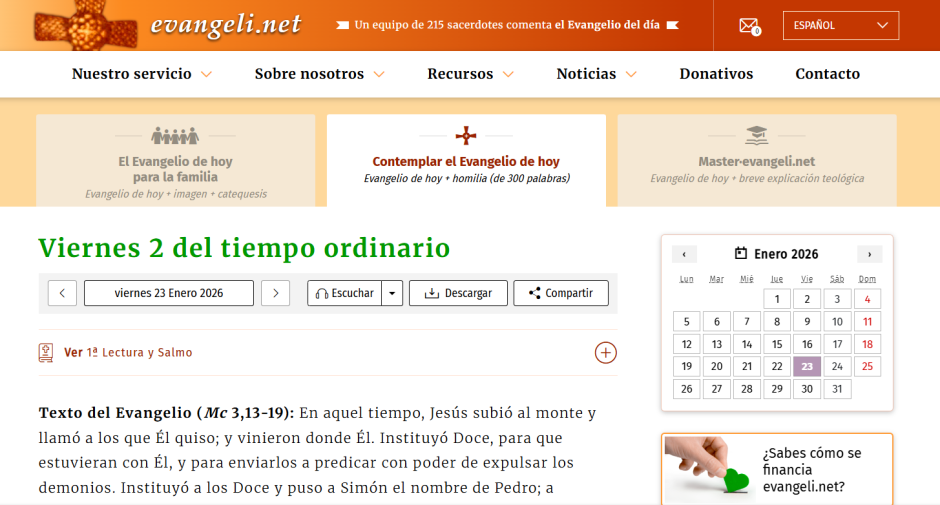Select day 15 in the calendar
The height and width of the screenshot is (505, 940).
(x=777, y=344)
